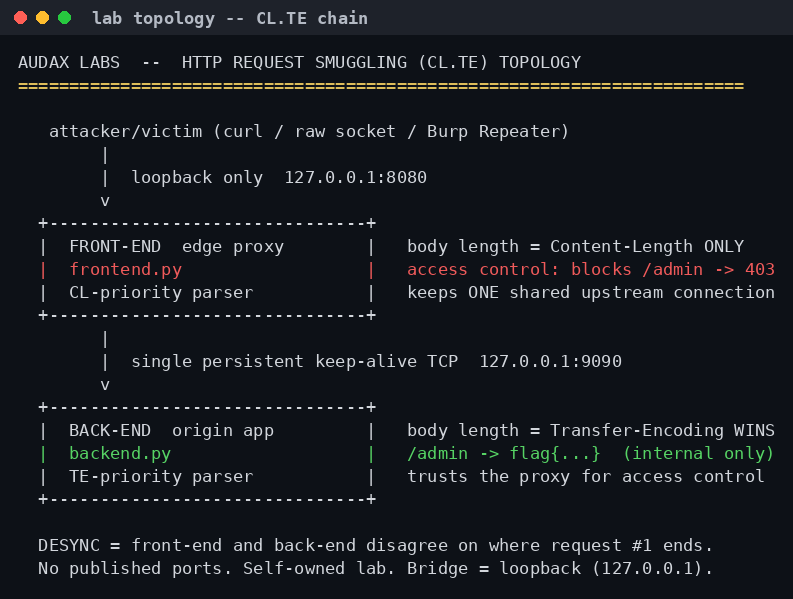Click the 'single persistent keep-alive TCP' label
This screenshot has height=599, width=793.
[294, 361]
